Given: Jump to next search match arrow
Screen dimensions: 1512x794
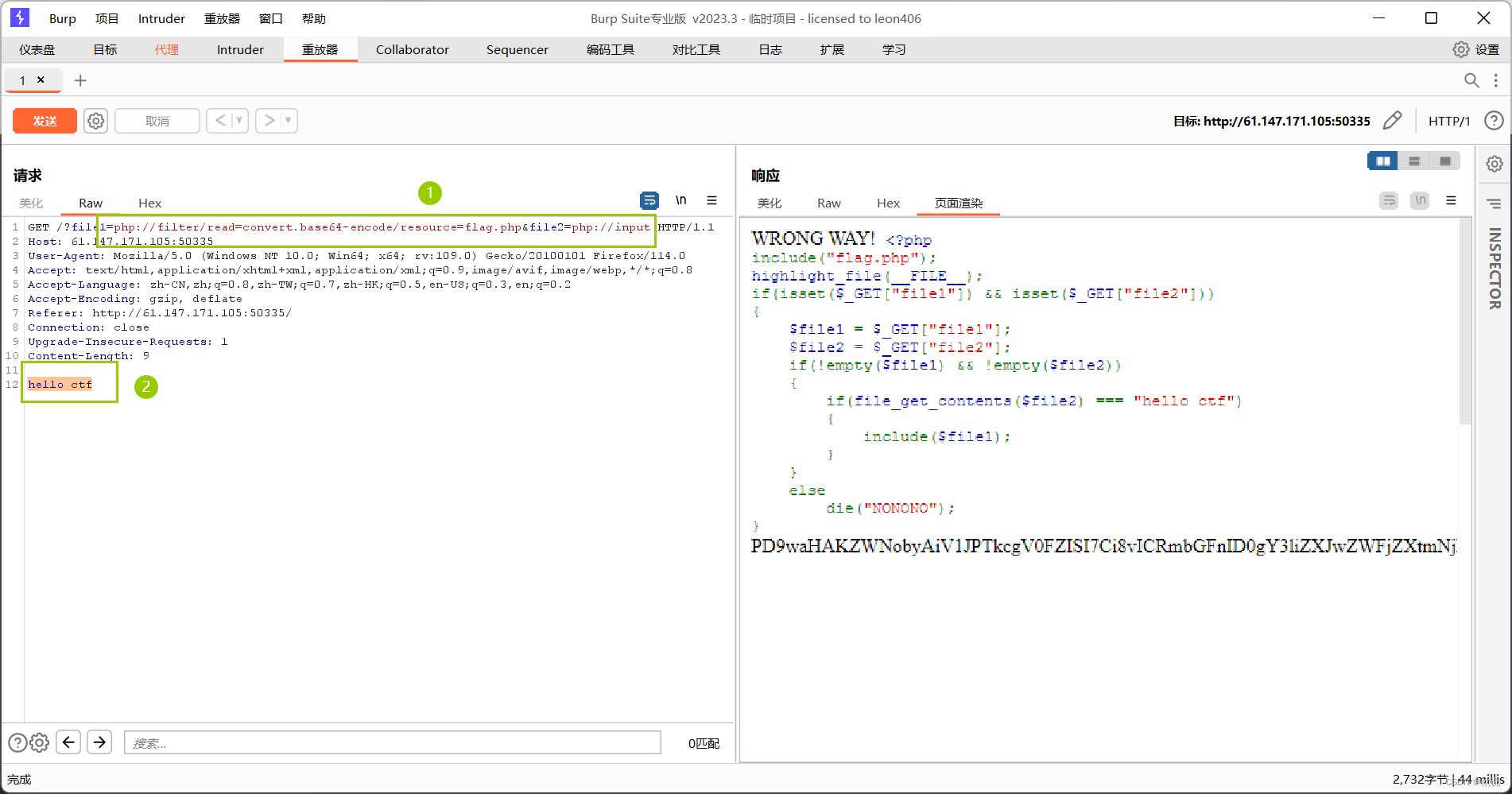Looking at the screenshot, I should (x=99, y=742).
